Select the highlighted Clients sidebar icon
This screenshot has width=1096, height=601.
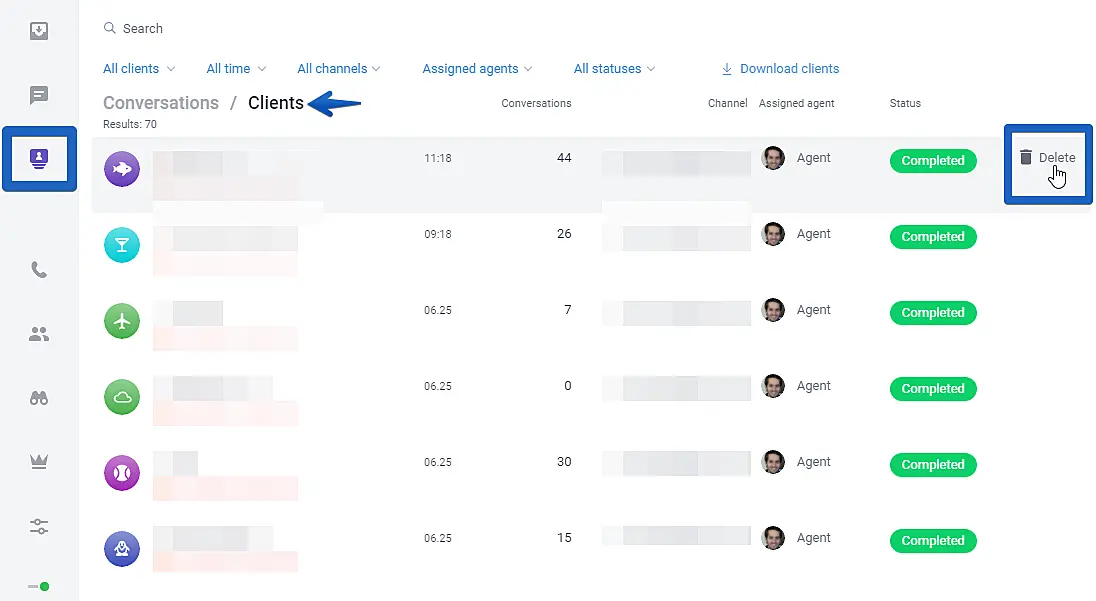click(x=39, y=158)
